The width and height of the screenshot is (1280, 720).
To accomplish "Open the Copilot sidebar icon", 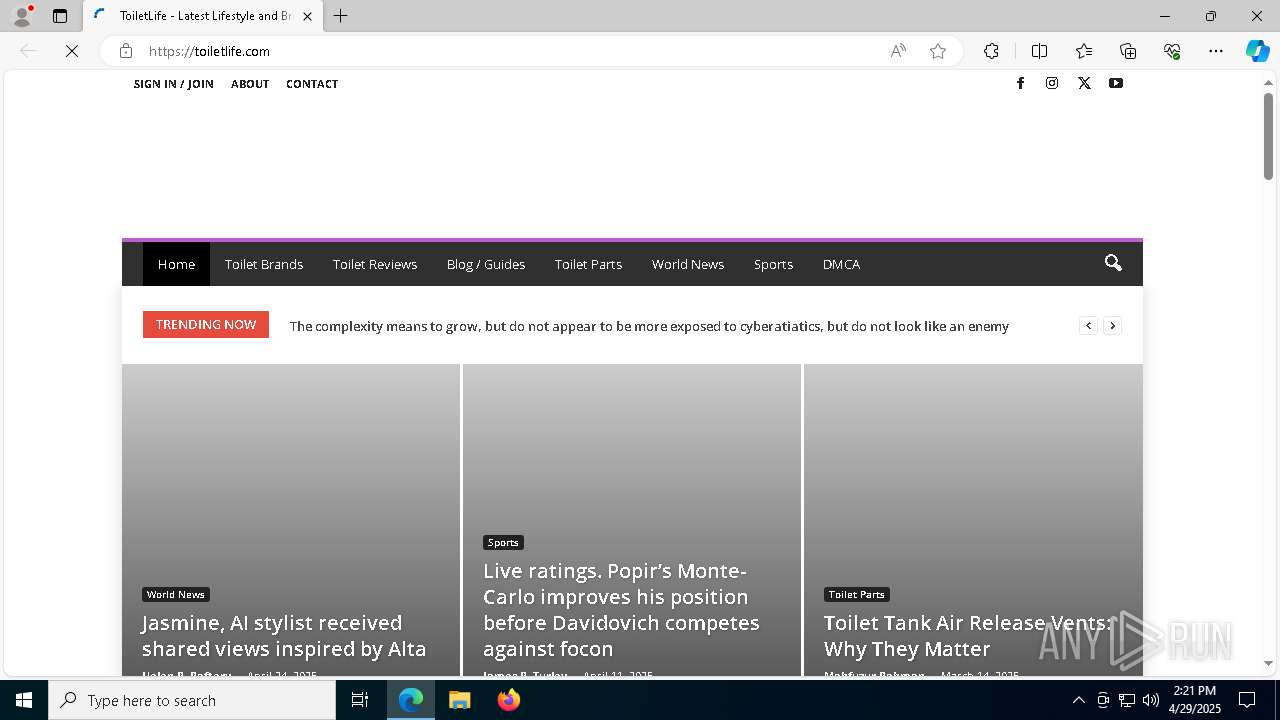I will point(1257,51).
